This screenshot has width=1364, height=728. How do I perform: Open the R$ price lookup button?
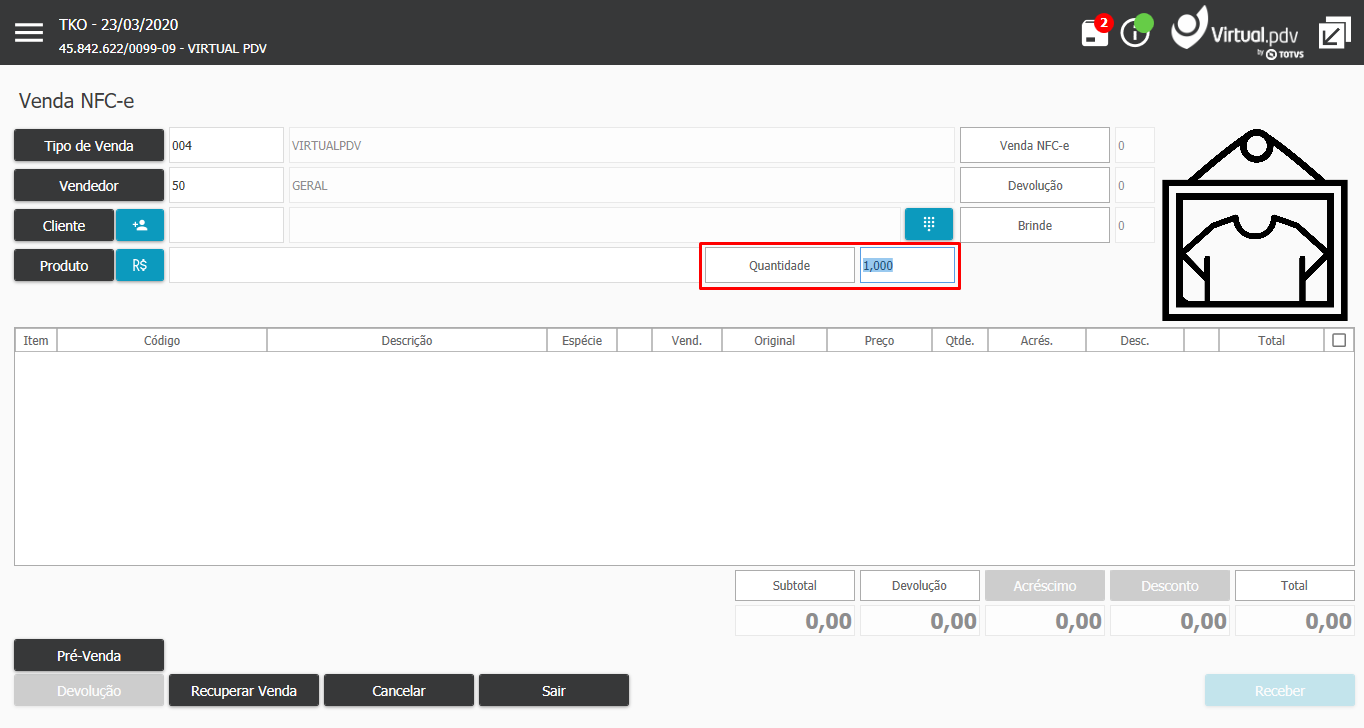[x=140, y=265]
